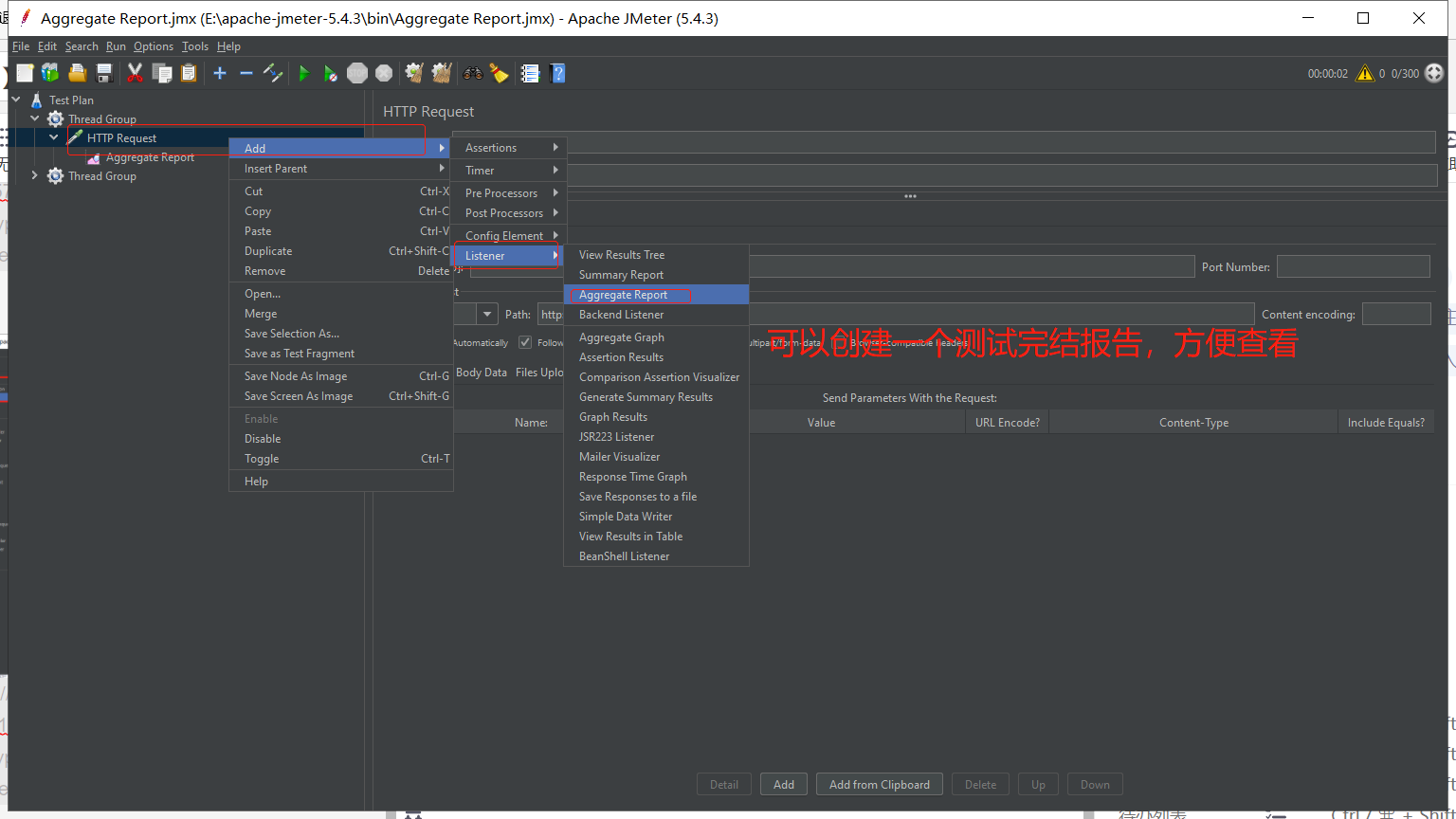1456x819 pixels.
Task: Select Duplicate in the context menu
Action: coord(341,251)
